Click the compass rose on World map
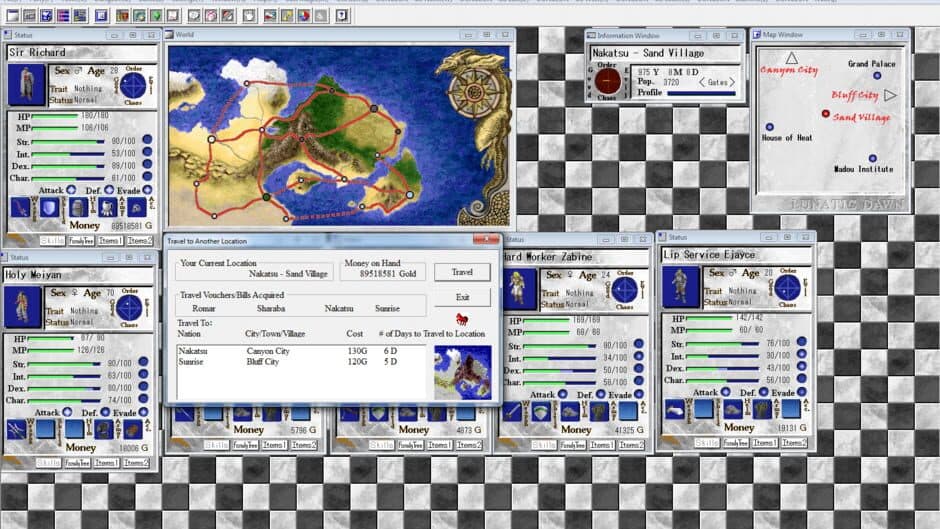The image size is (940, 529). tap(474, 92)
